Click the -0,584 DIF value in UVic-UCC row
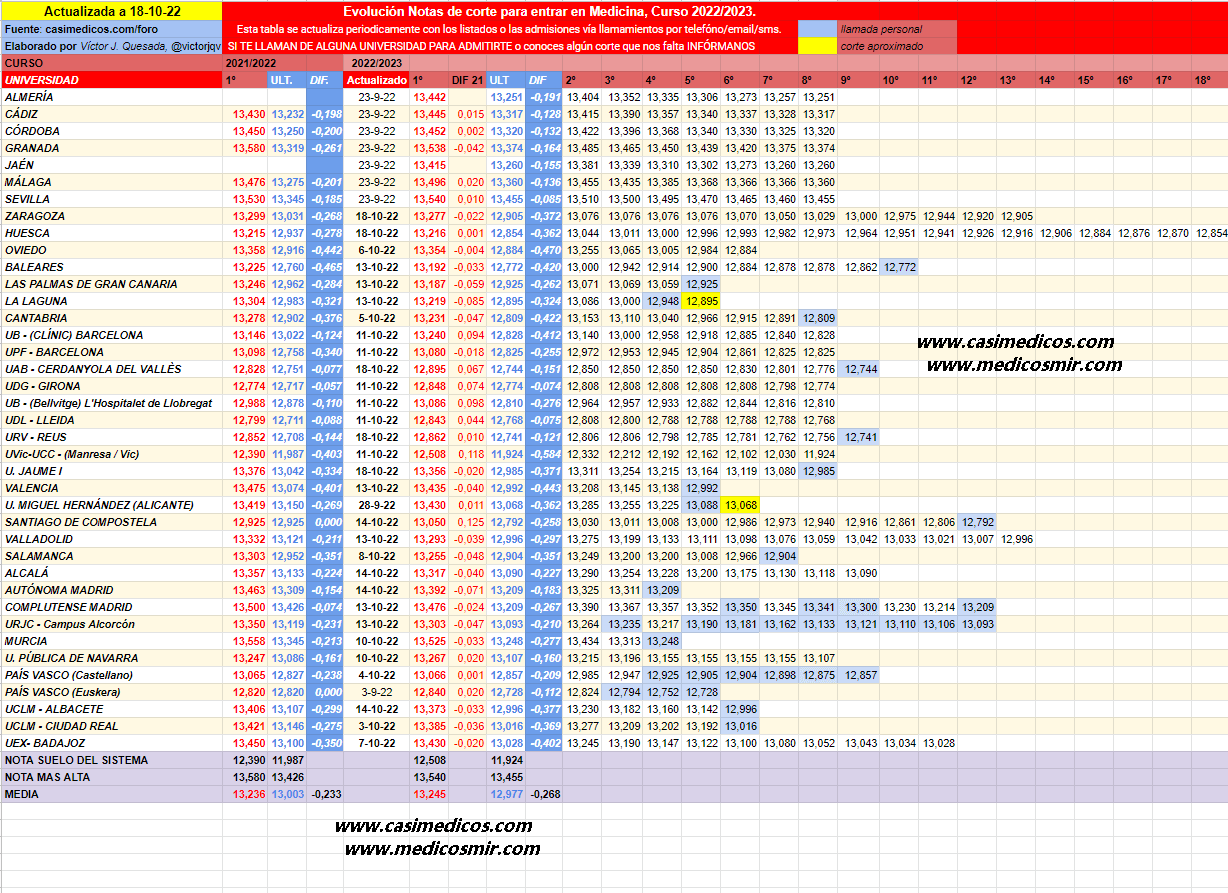Image resolution: width=1228 pixels, height=893 pixels. point(544,454)
